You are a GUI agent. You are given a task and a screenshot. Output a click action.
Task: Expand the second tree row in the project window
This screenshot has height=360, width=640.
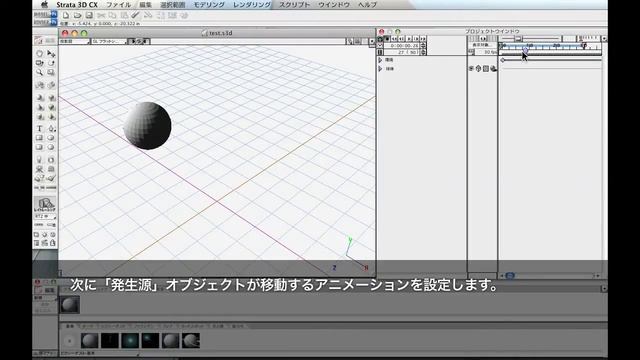coord(380,69)
